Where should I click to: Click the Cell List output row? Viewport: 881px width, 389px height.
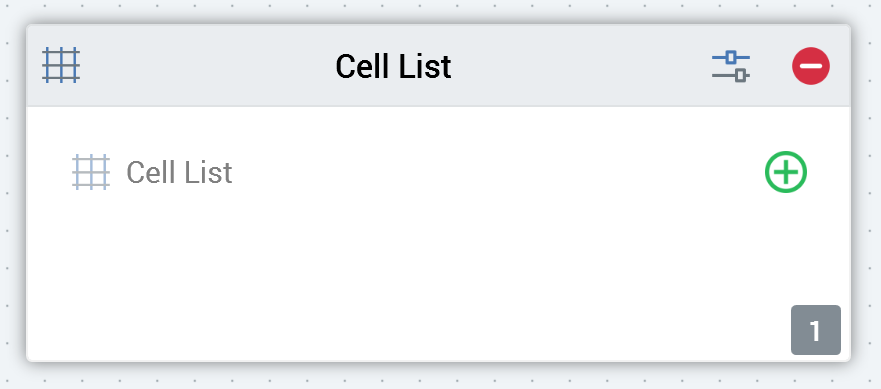point(439,172)
